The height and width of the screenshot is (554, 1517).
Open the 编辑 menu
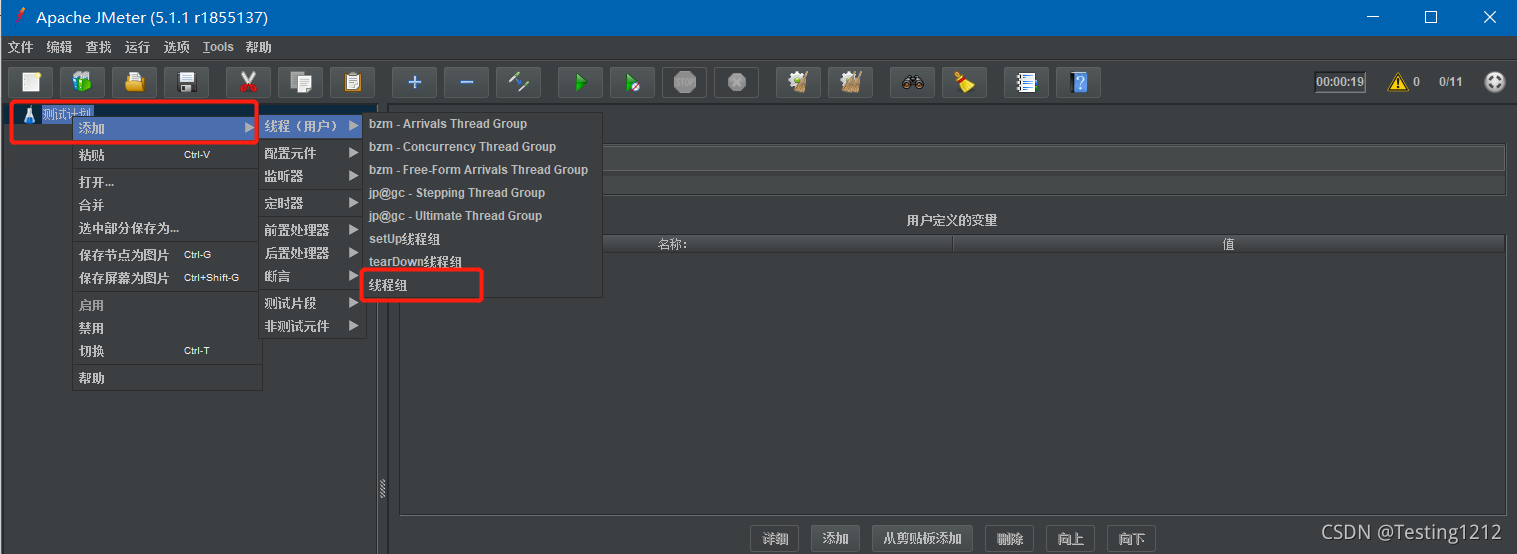click(x=59, y=47)
